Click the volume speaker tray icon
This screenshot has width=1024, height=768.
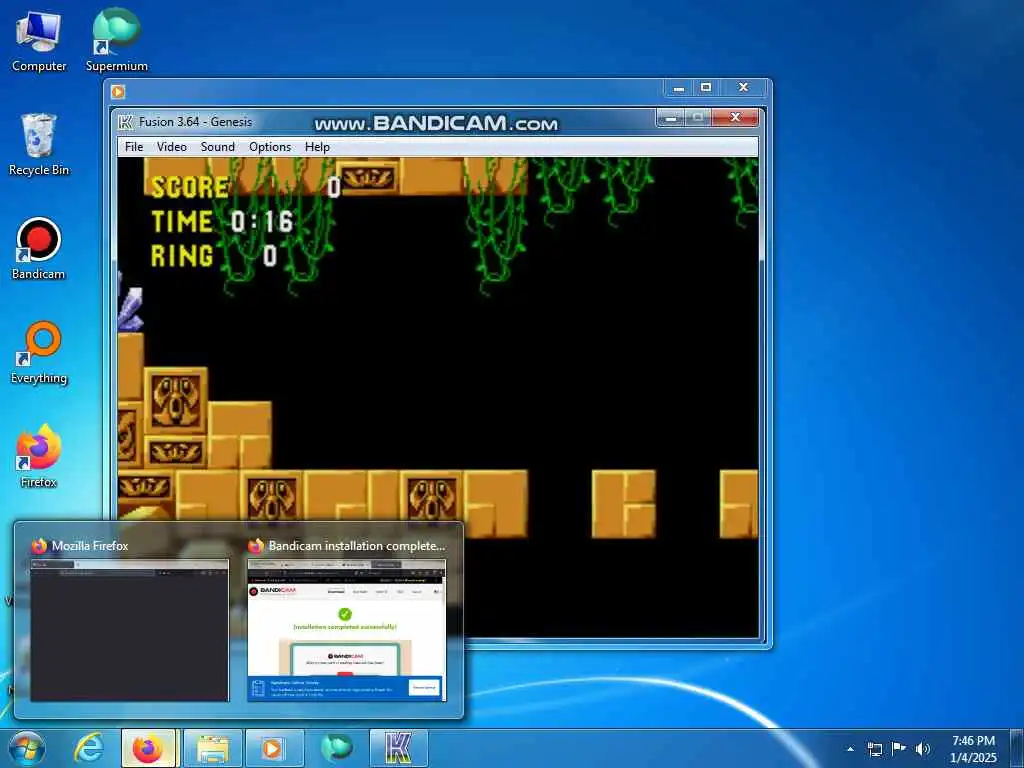click(x=923, y=749)
